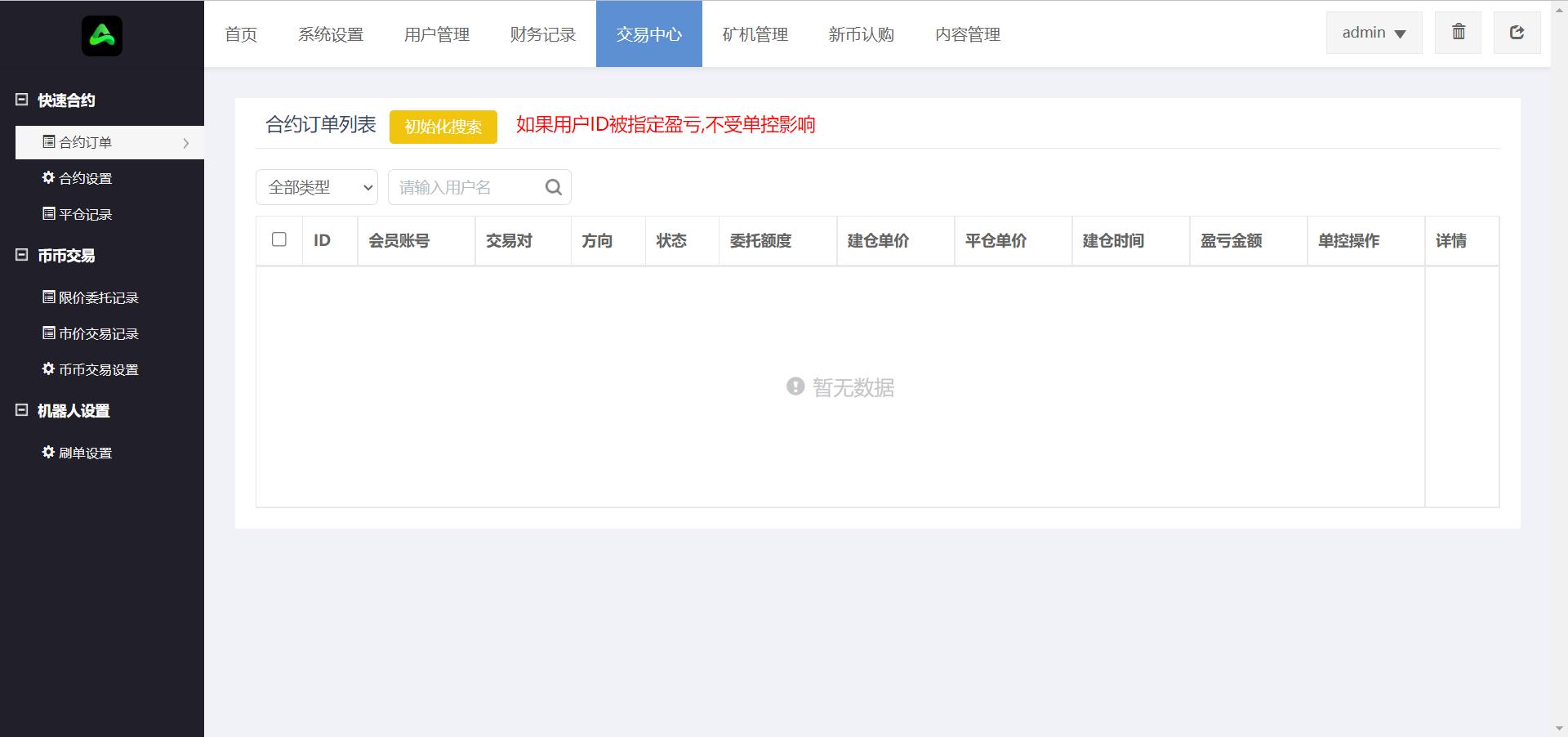Open the 全部类型 dropdown filter
The width and height of the screenshot is (1568, 737).
pos(317,187)
